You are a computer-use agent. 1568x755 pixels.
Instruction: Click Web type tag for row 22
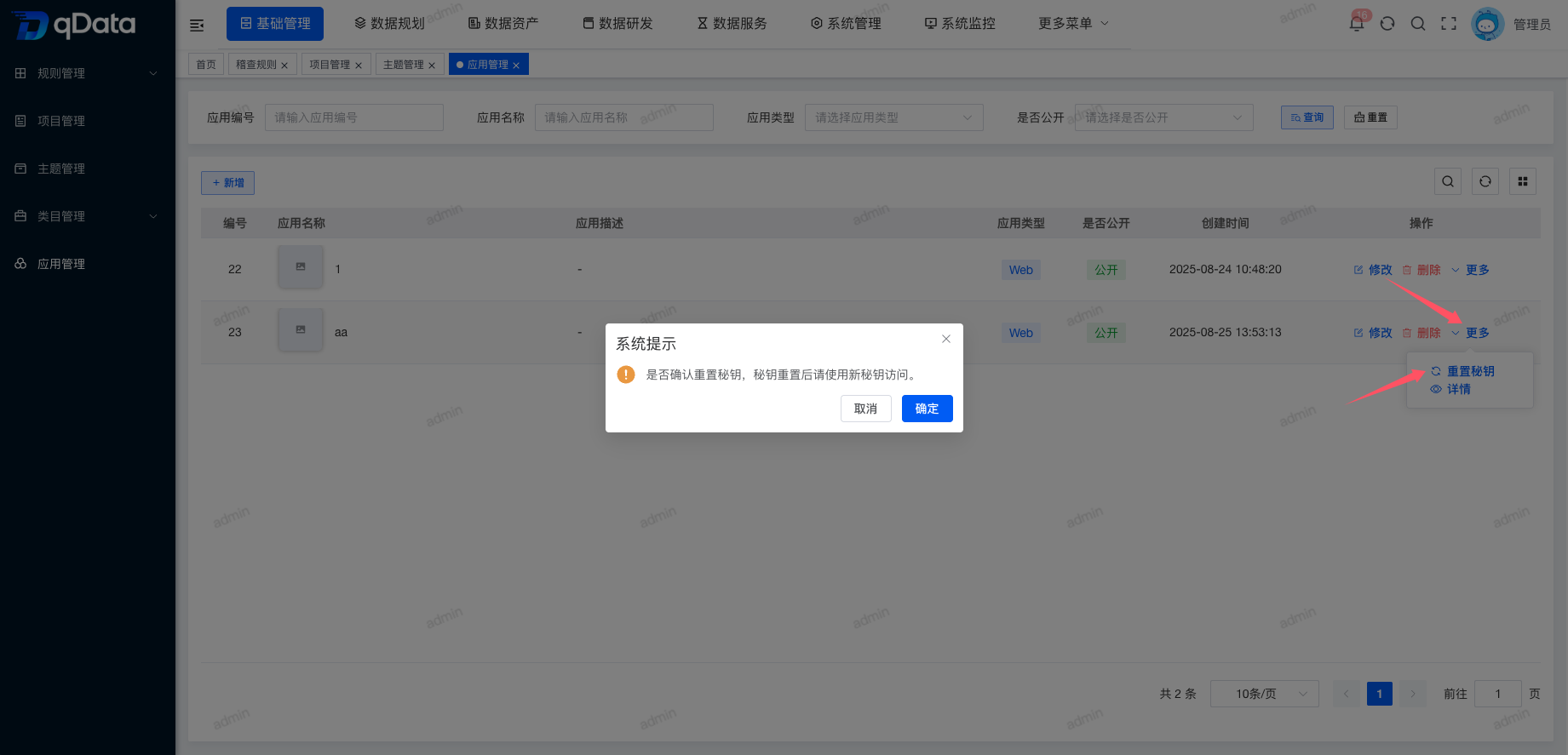1021,270
